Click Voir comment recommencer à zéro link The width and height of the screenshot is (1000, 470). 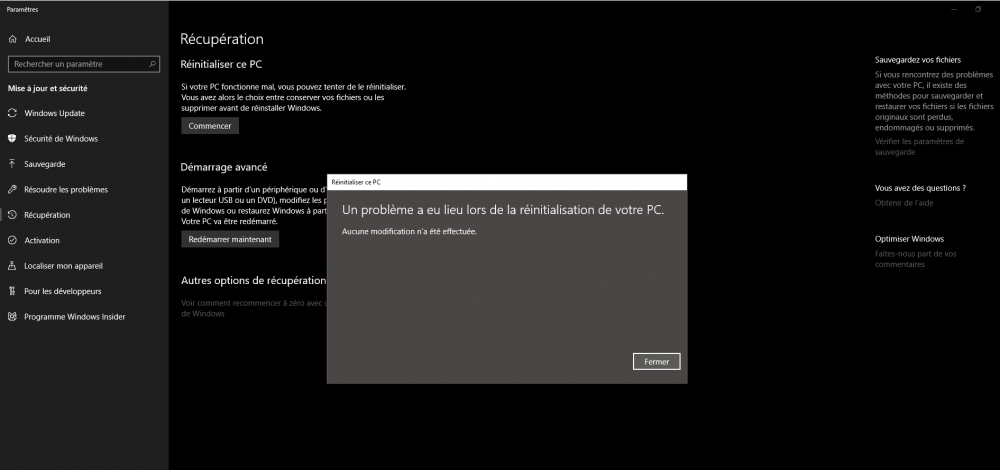(254, 308)
